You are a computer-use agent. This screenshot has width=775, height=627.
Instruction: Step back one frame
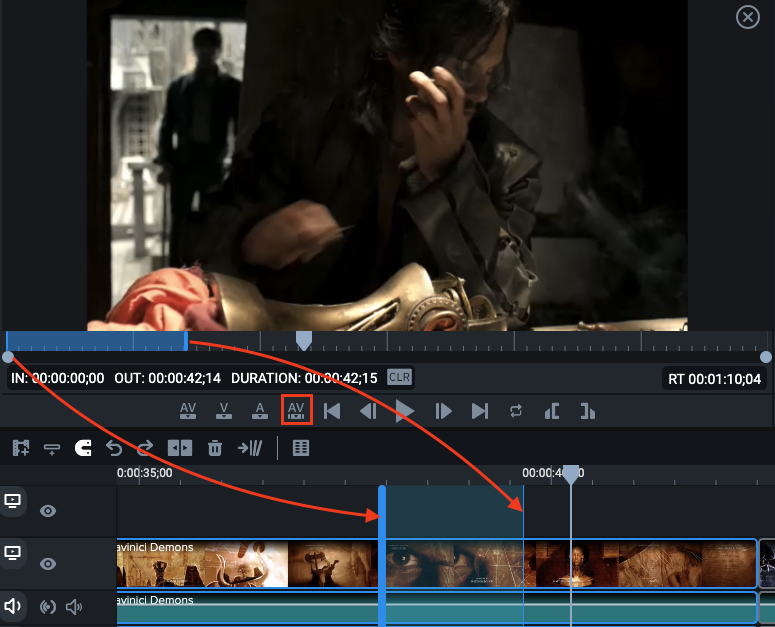[x=368, y=411]
